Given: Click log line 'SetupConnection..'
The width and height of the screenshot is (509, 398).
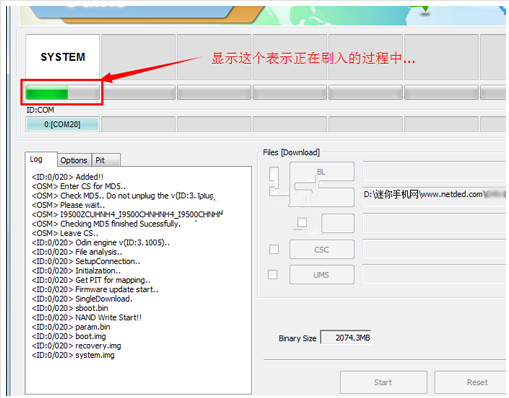Looking at the screenshot, I should tap(86, 261).
